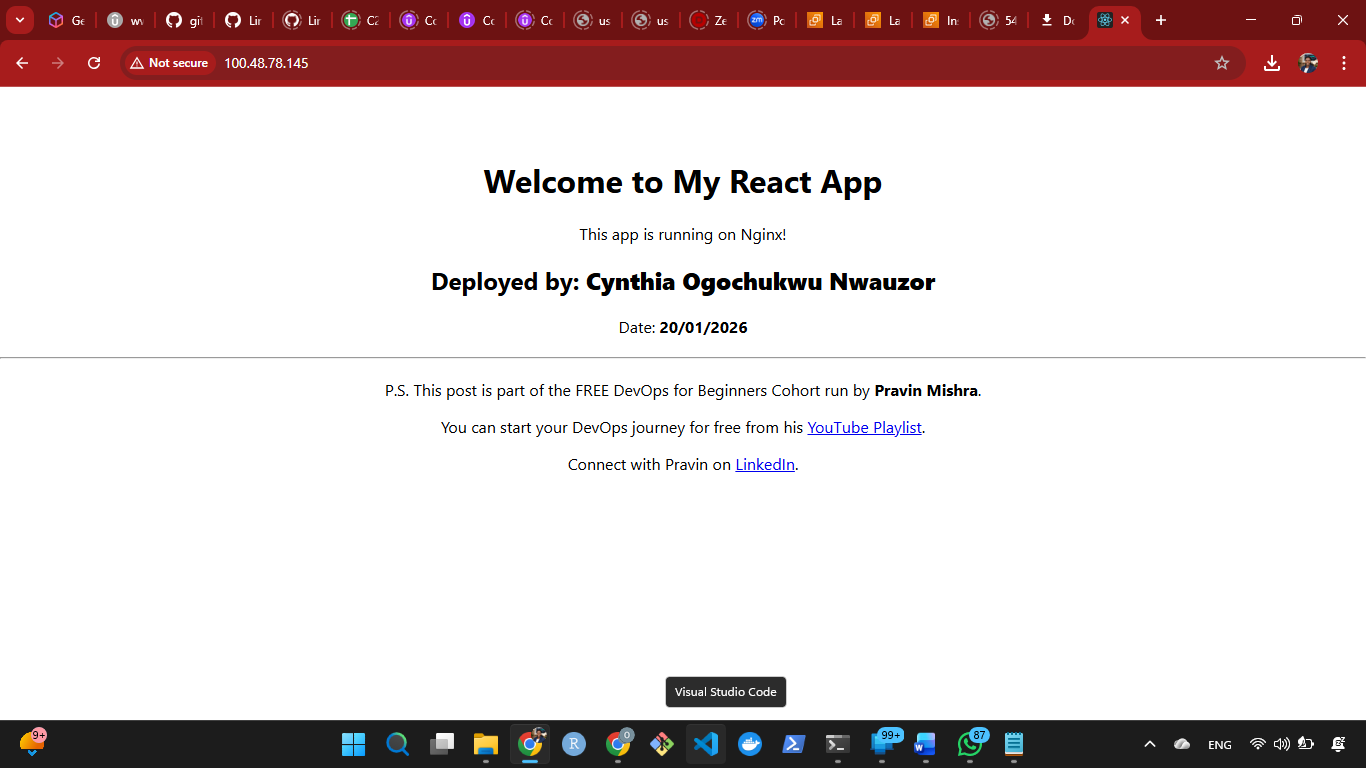
Task: Click the ENG language indicator
Action: coord(1220,745)
